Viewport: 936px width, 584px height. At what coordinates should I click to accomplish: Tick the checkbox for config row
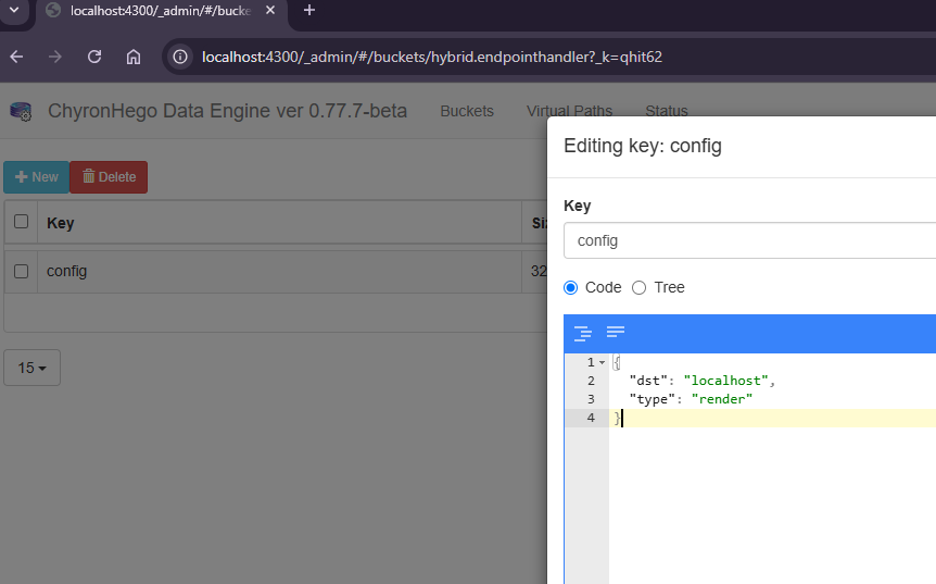21,271
